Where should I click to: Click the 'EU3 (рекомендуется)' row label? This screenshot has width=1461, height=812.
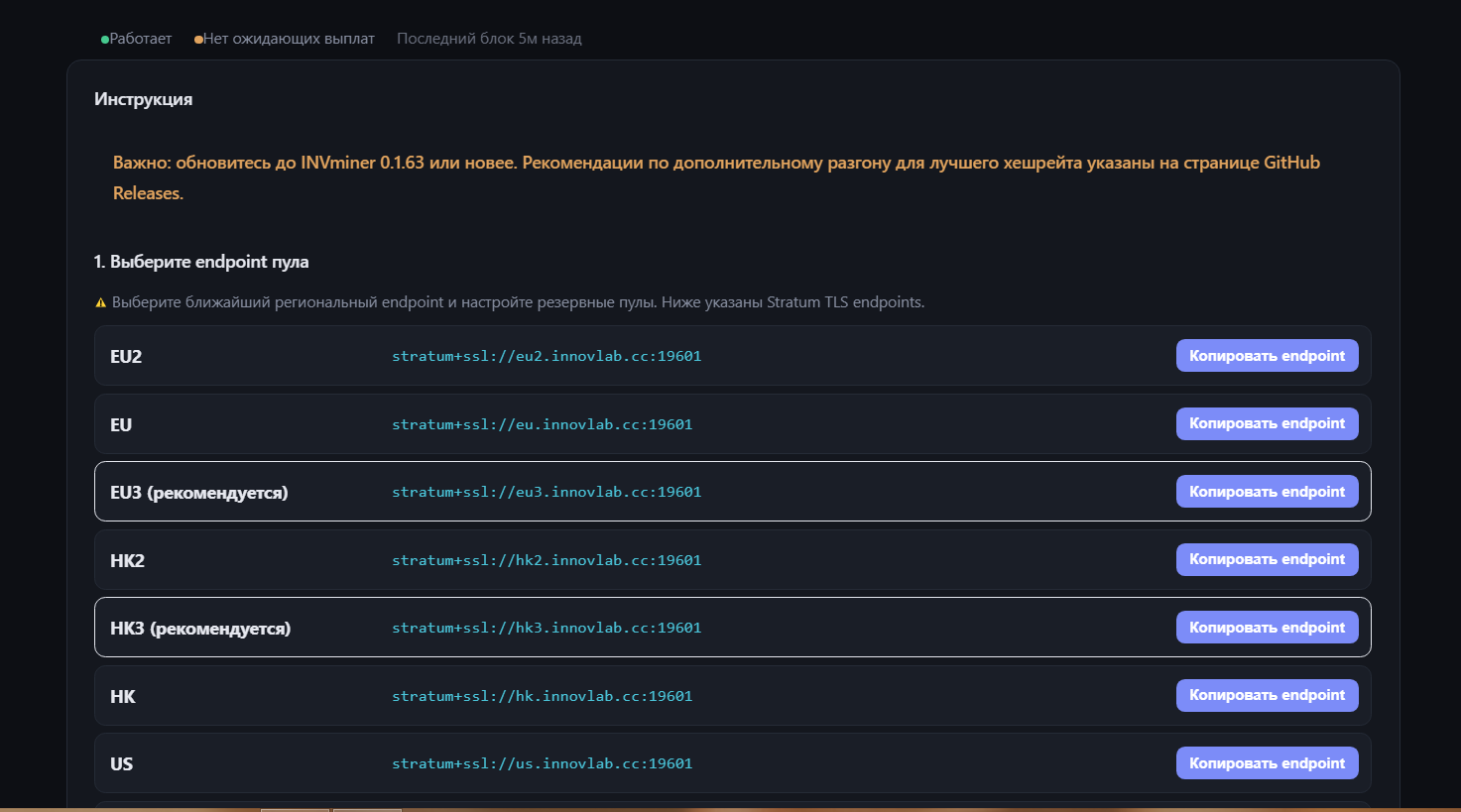[199, 493]
